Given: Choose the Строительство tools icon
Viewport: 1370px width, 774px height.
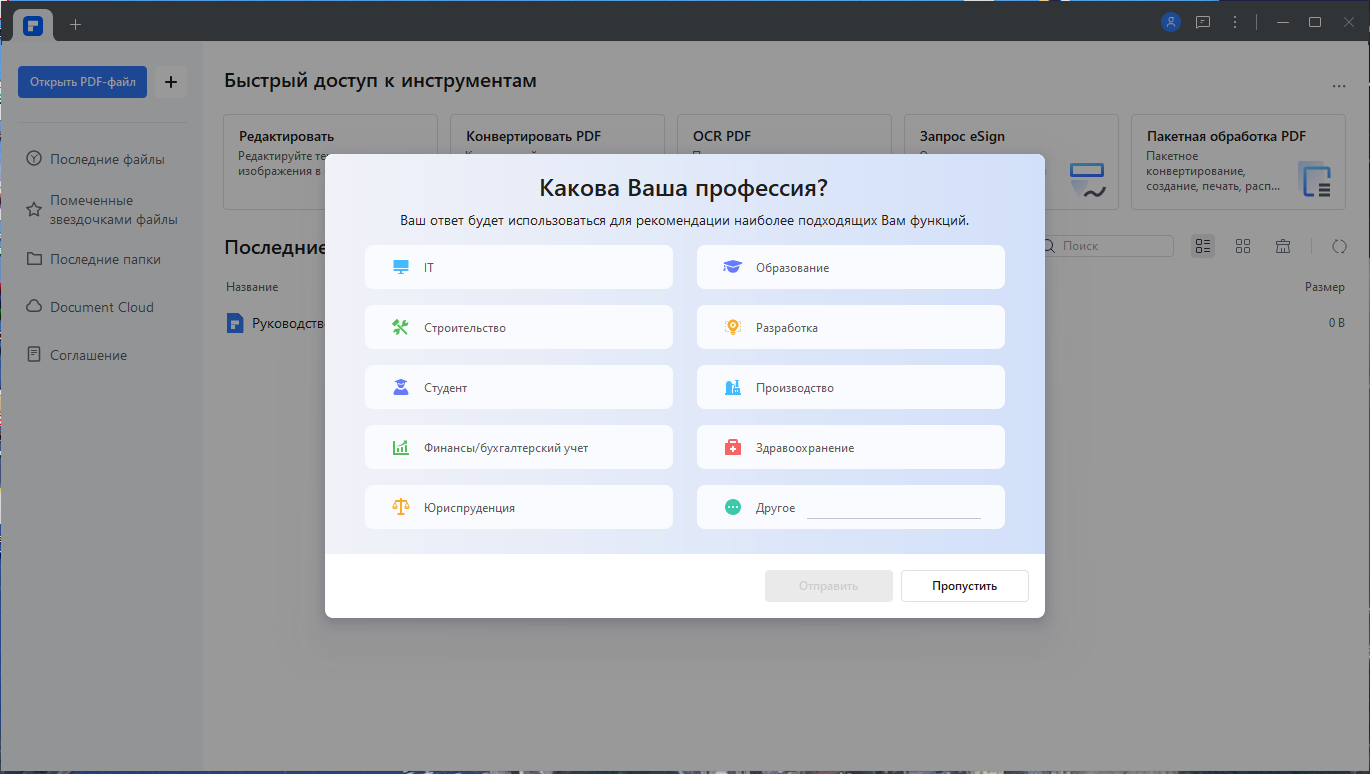Looking at the screenshot, I should tap(401, 328).
